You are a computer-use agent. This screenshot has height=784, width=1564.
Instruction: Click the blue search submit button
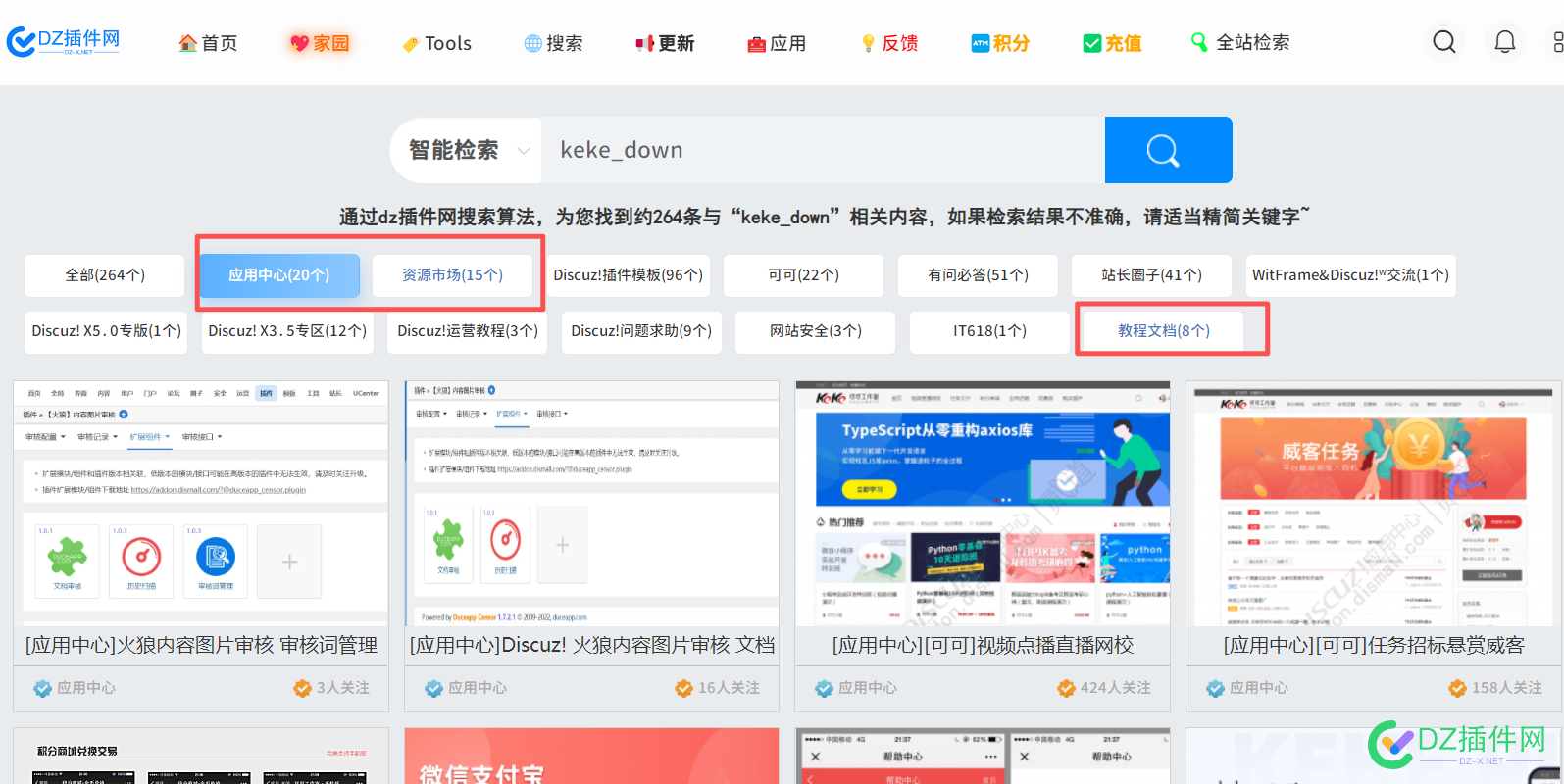1168,150
